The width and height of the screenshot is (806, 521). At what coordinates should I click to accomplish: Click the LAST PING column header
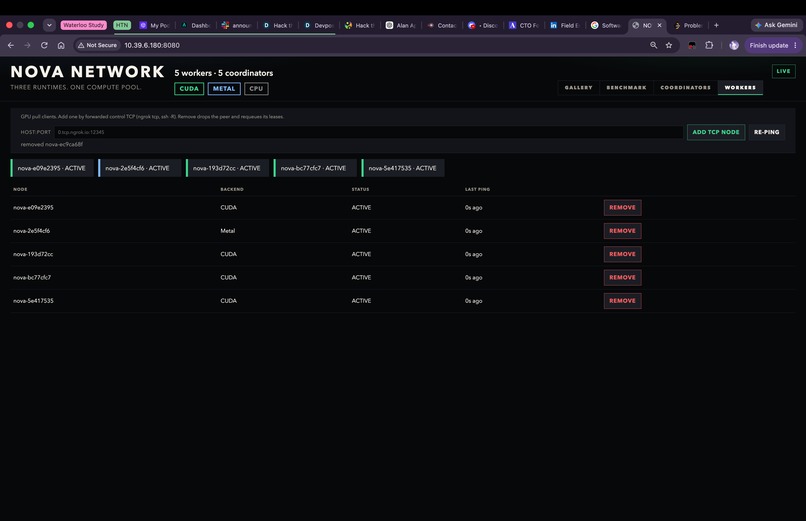pos(477,189)
